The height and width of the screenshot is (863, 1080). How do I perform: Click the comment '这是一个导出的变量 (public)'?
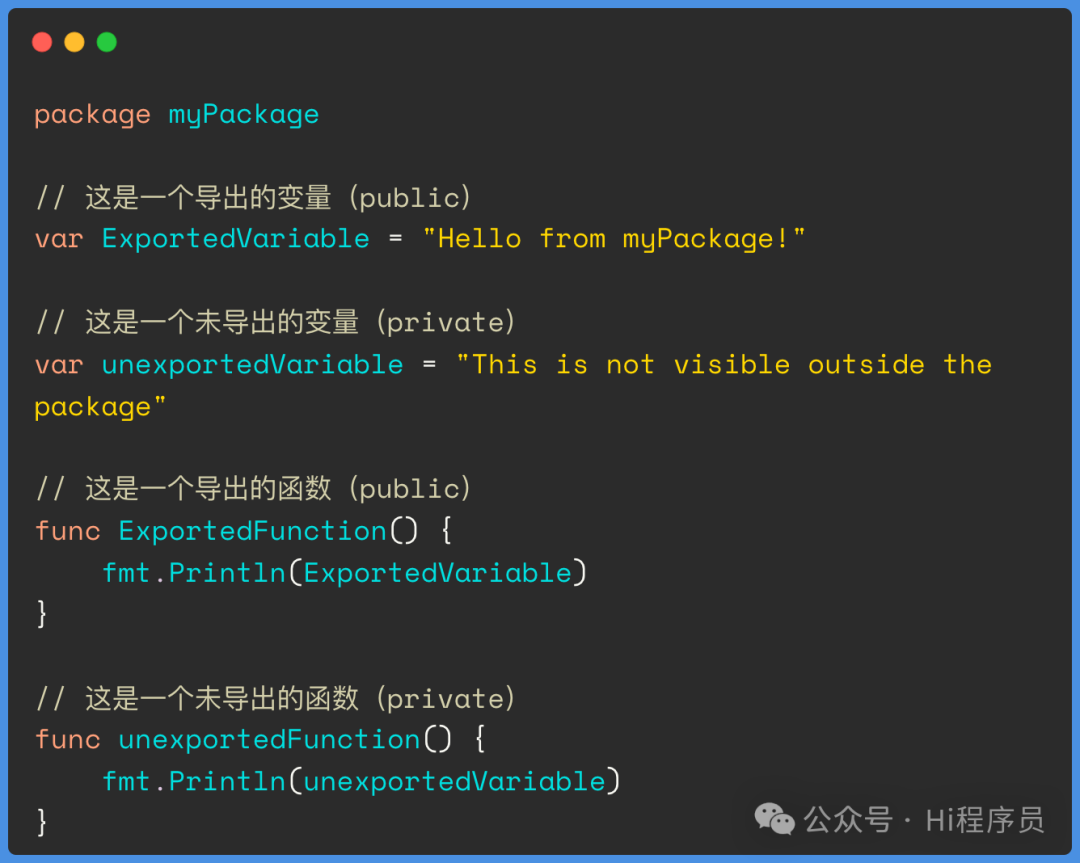click(278, 198)
